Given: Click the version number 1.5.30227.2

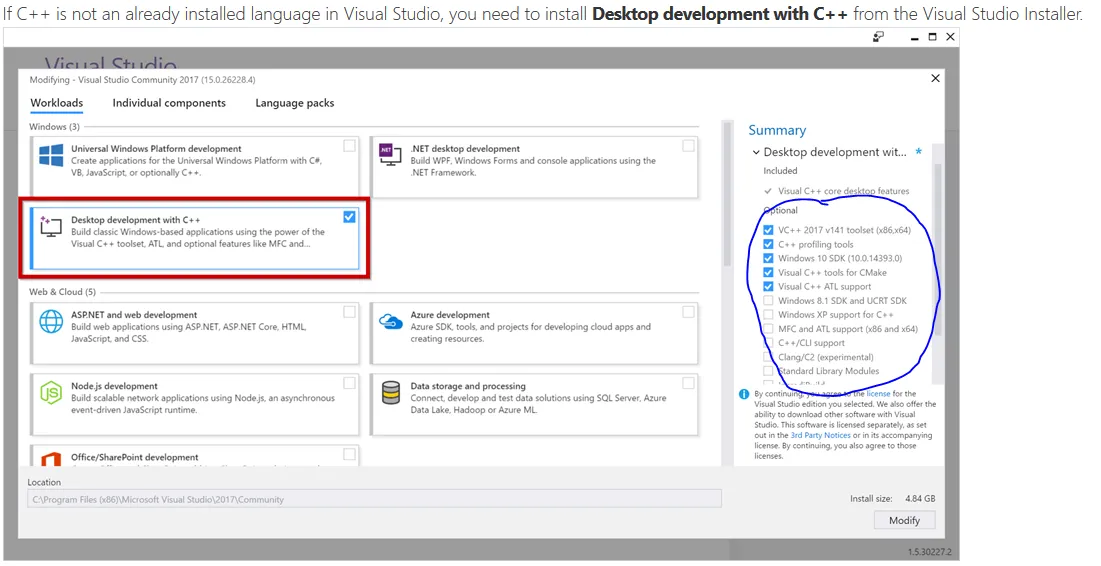Looking at the screenshot, I should (x=930, y=552).
